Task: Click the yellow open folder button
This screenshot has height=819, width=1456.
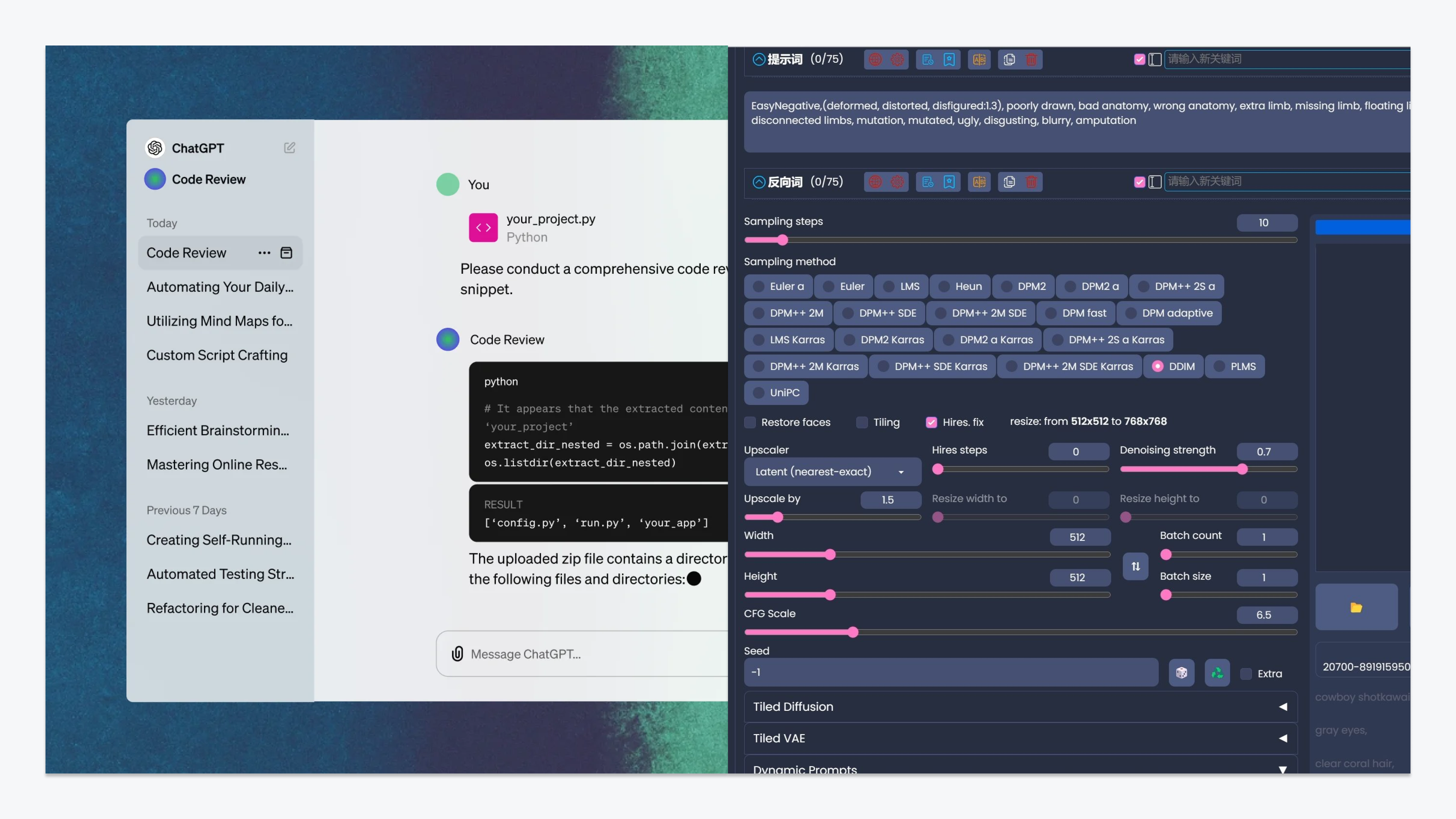Action: 1356,608
